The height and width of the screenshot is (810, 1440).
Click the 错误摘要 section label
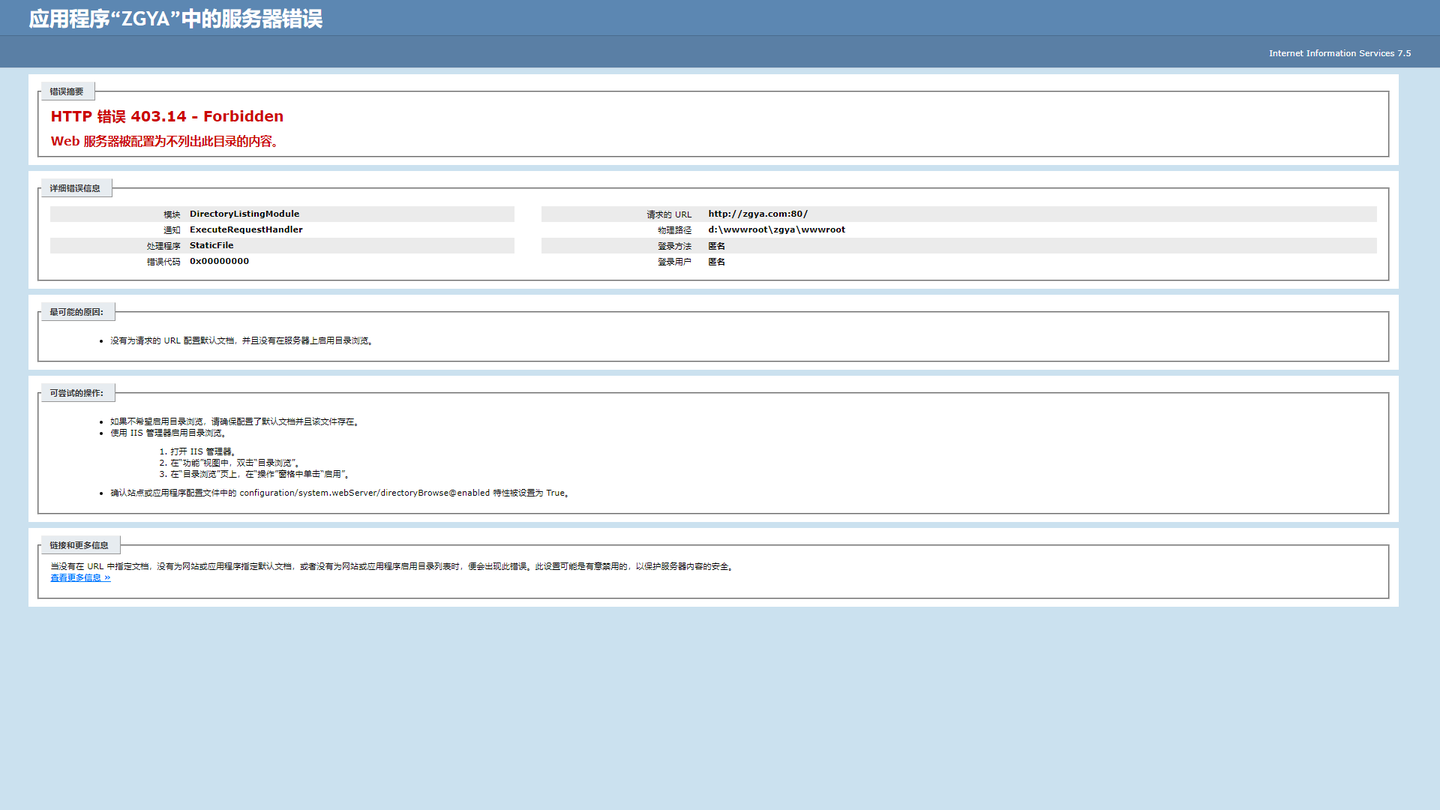67,91
